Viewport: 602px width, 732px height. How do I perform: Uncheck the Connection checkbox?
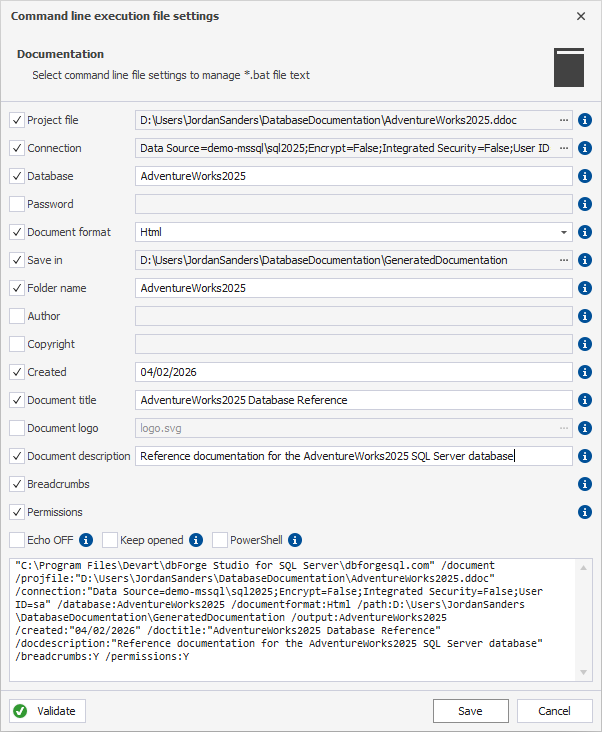17,148
